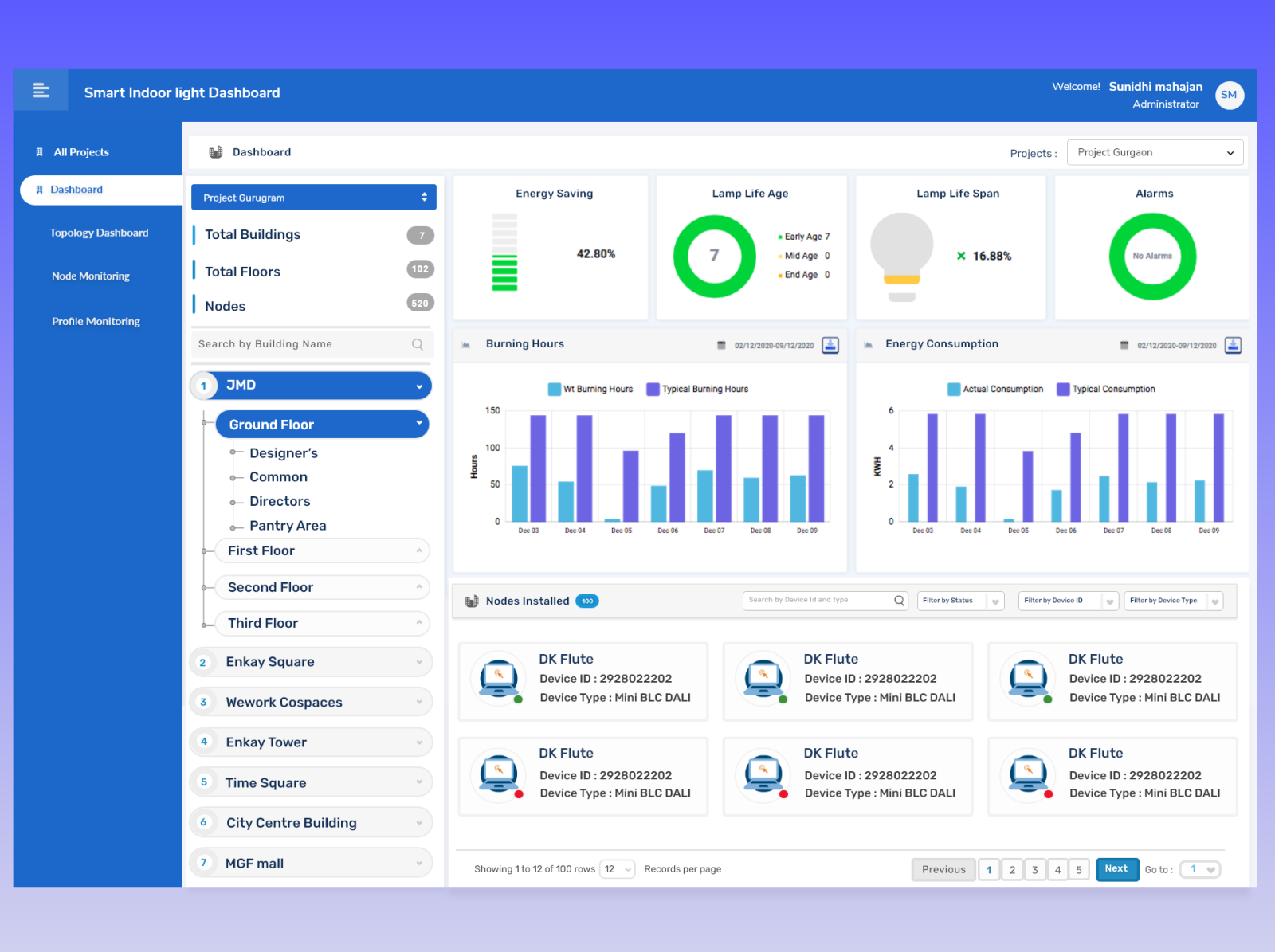Click the Energy Saving battery gauge

click(x=504, y=252)
